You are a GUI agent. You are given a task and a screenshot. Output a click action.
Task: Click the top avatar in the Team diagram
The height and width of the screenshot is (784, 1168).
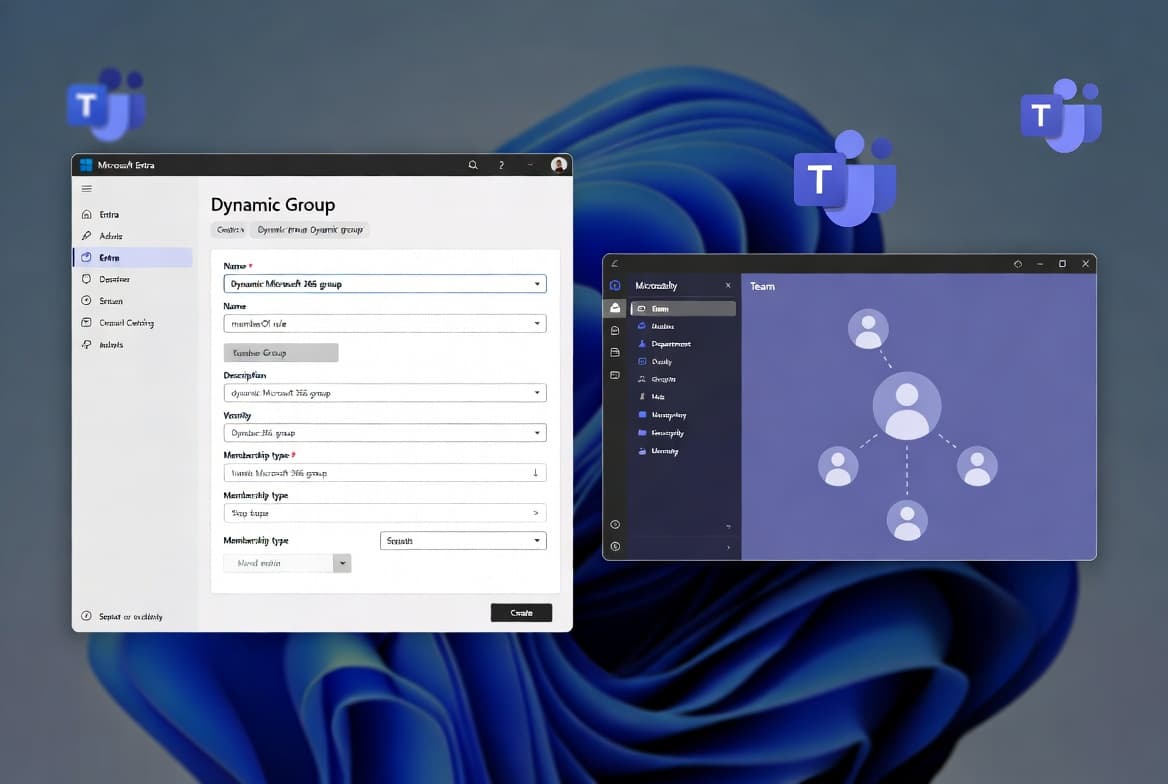tap(868, 329)
